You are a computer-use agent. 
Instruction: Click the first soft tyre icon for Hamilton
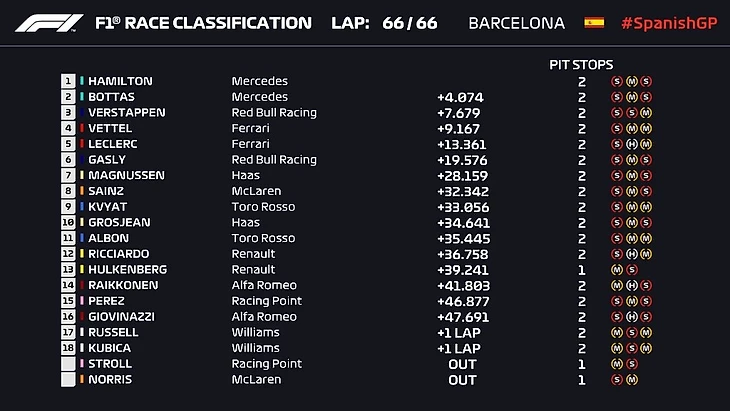[618, 81]
